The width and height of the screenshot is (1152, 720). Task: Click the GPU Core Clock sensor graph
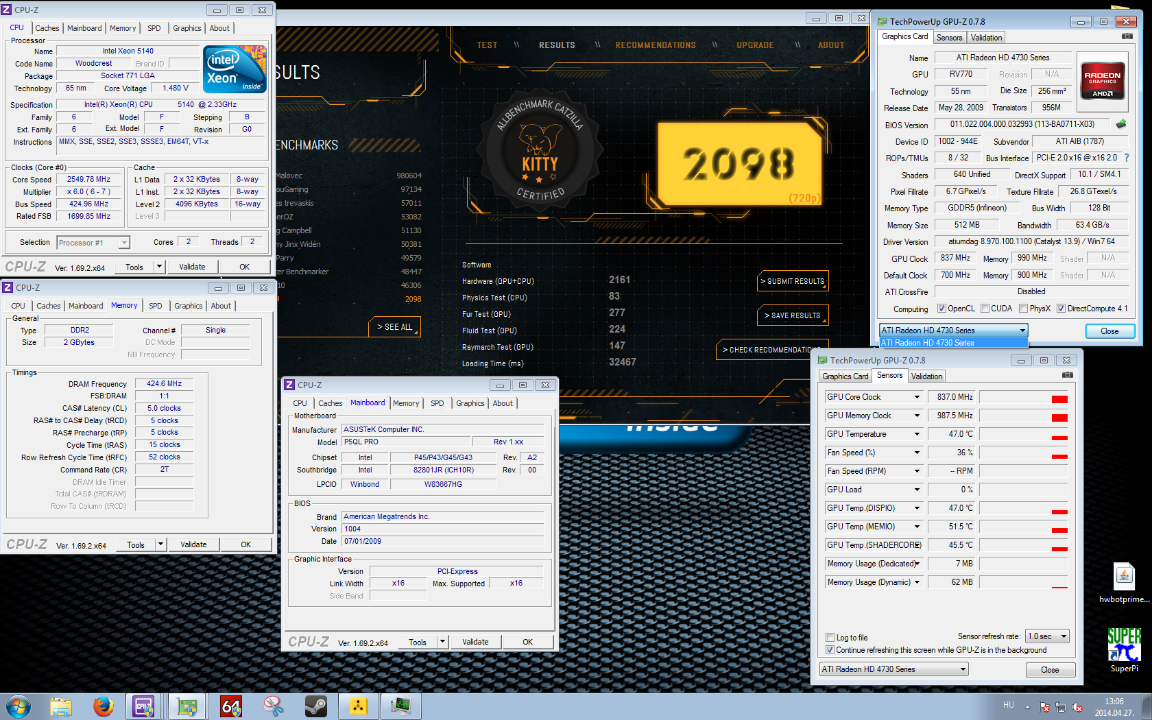1024,397
